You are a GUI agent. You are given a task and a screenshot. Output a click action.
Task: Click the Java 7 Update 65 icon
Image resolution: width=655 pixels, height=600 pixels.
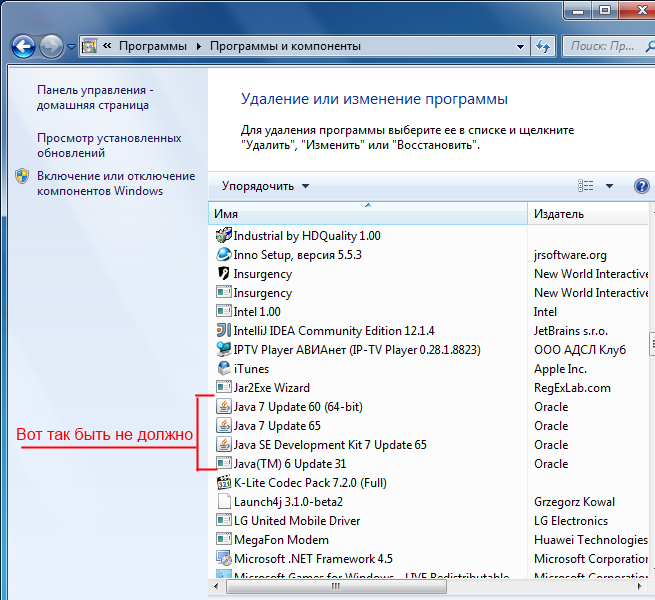(x=223, y=425)
